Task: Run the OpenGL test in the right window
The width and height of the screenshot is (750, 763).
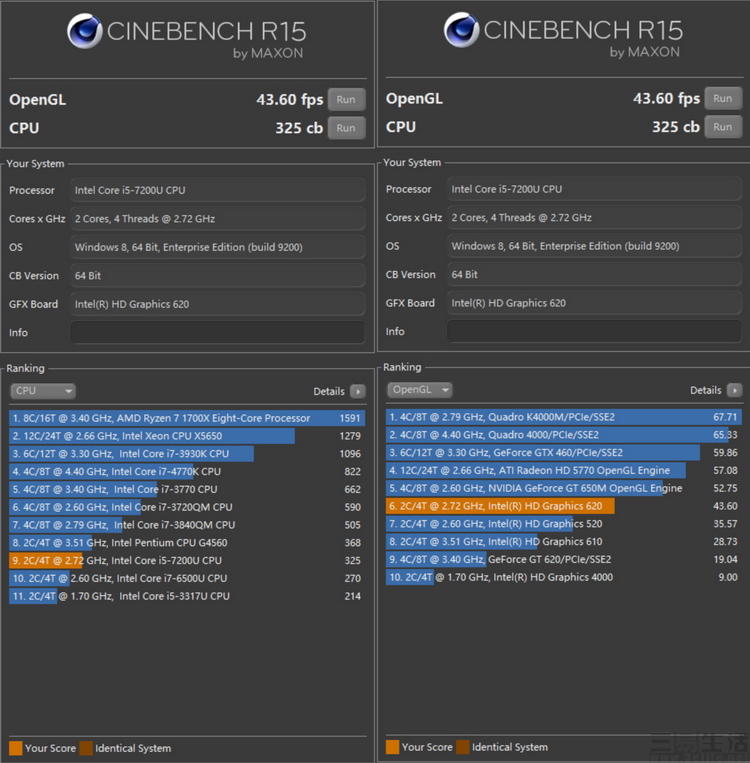Action: tap(723, 98)
